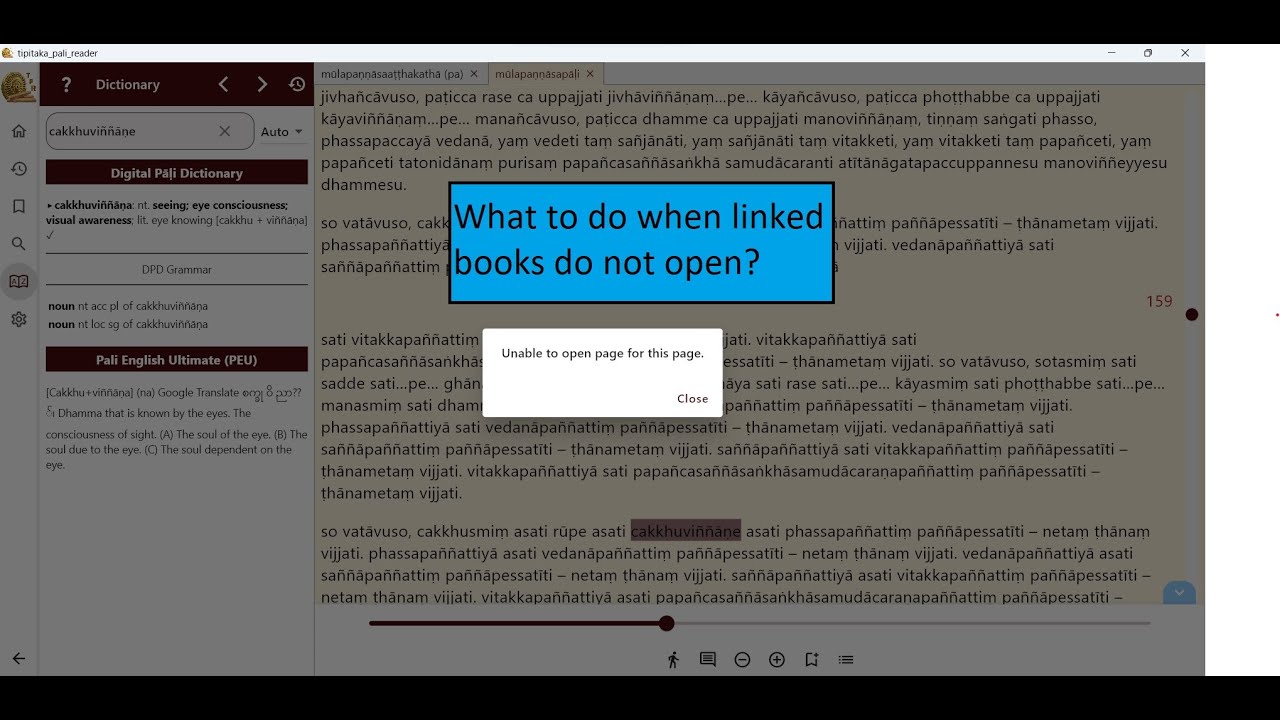This screenshot has width=1280, height=720.
Task: Open the Home page from the sidebar
Action: [x=18, y=131]
